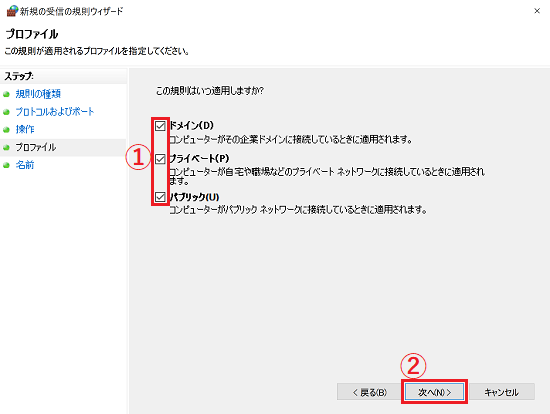
Task: Close the new inbound rule wizard
Action: coord(537,11)
